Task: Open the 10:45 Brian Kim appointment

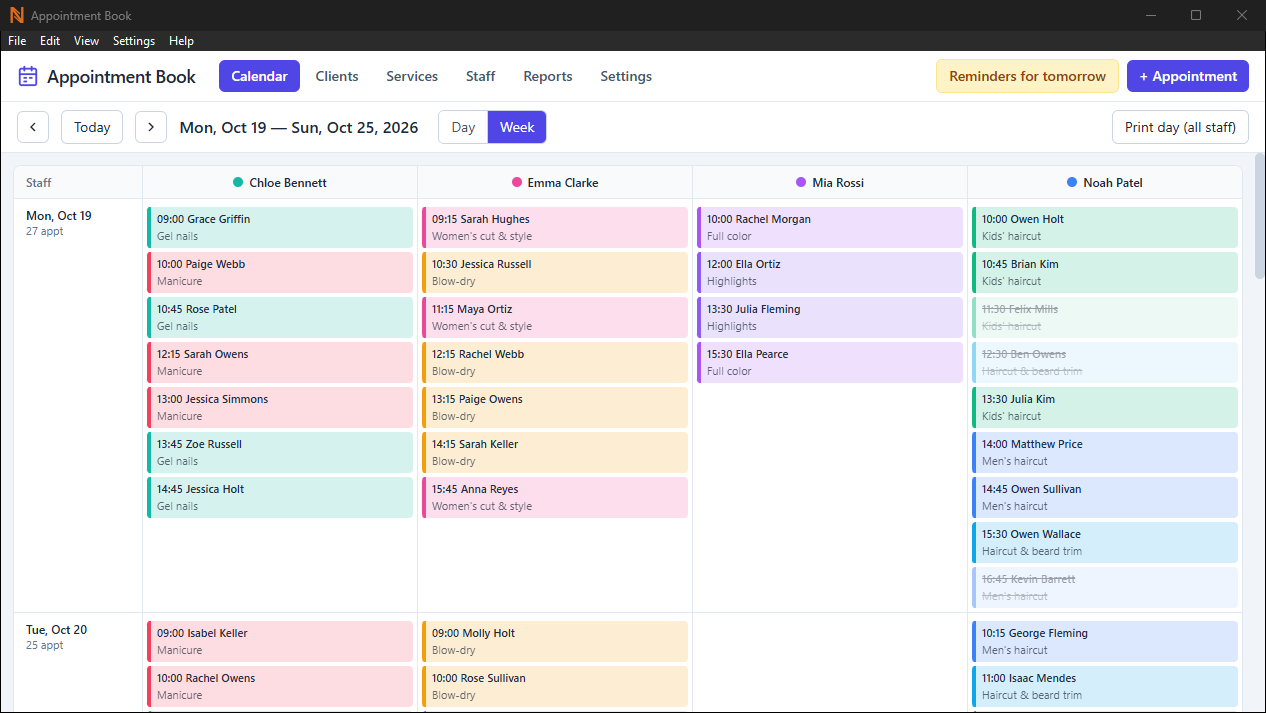Action: pyautogui.click(x=1105, y=272)
